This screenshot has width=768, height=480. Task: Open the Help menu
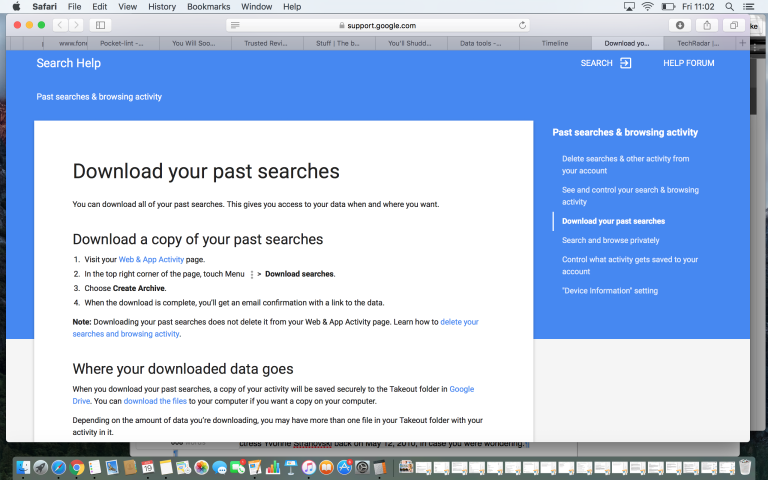[292, 7]
